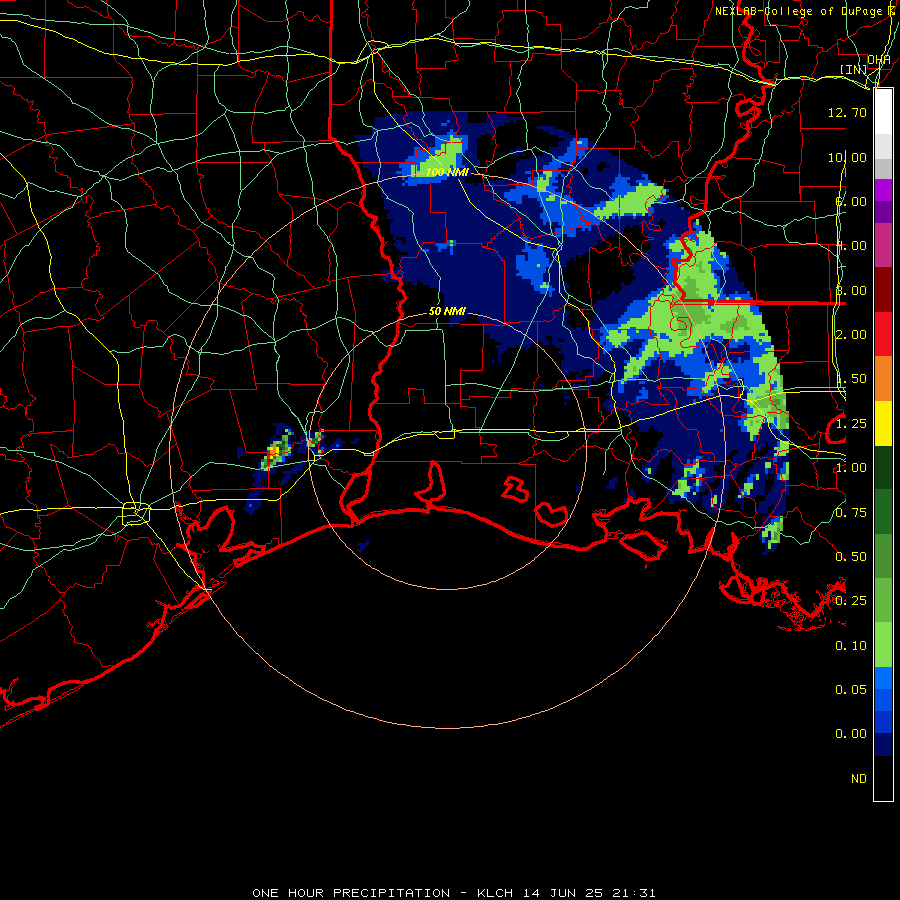Click the 1.50 legend value
900x900 pixels.
click(851, 379)
